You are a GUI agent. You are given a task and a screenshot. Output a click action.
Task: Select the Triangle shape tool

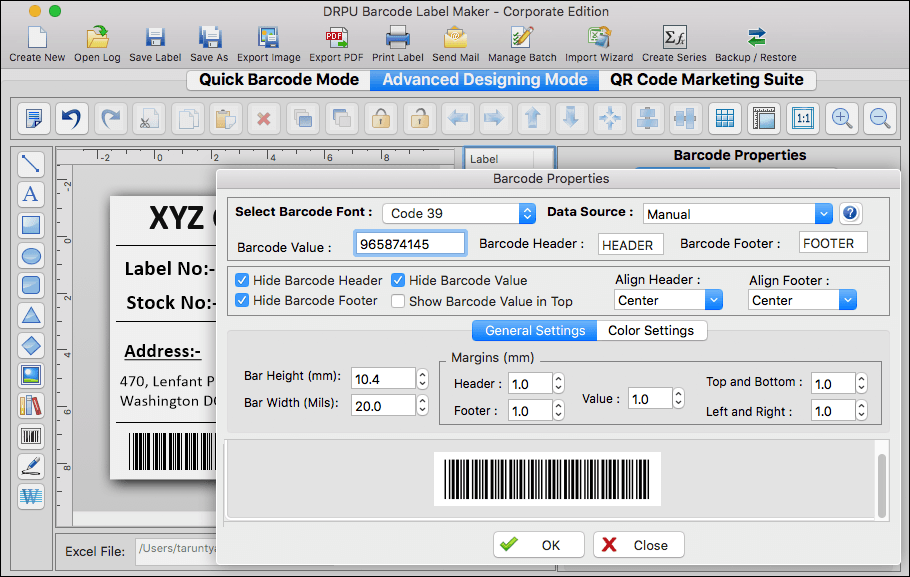(x=31, y=316)
